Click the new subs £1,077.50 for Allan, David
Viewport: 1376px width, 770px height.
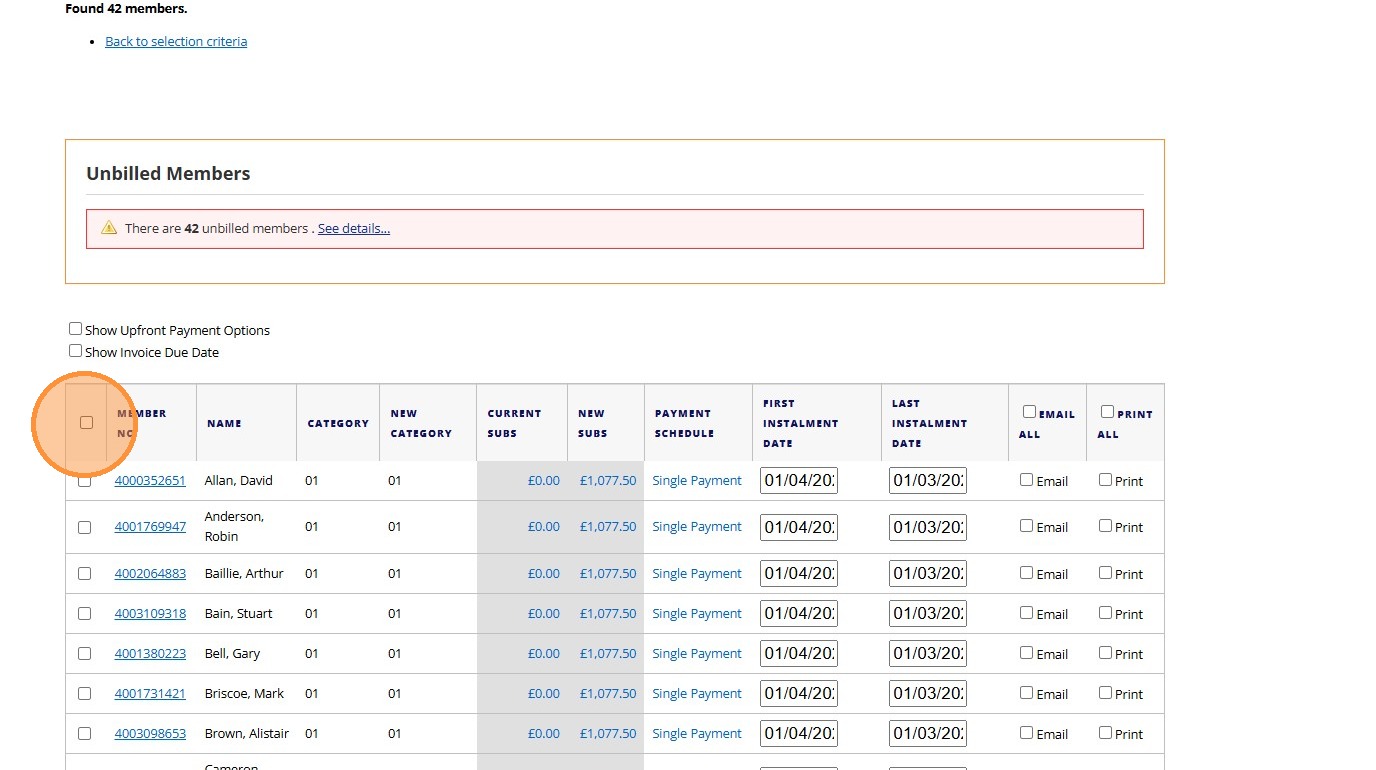coord(608,480)
